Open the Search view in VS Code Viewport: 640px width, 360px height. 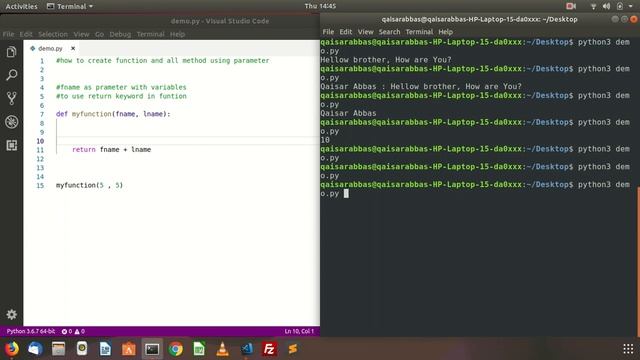coord(11,75)
